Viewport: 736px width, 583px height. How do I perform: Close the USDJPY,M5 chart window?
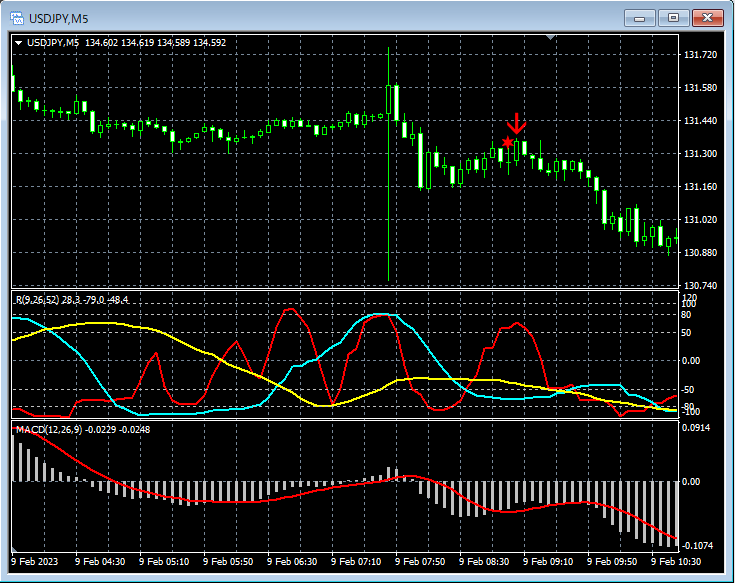tap(707, 18)
